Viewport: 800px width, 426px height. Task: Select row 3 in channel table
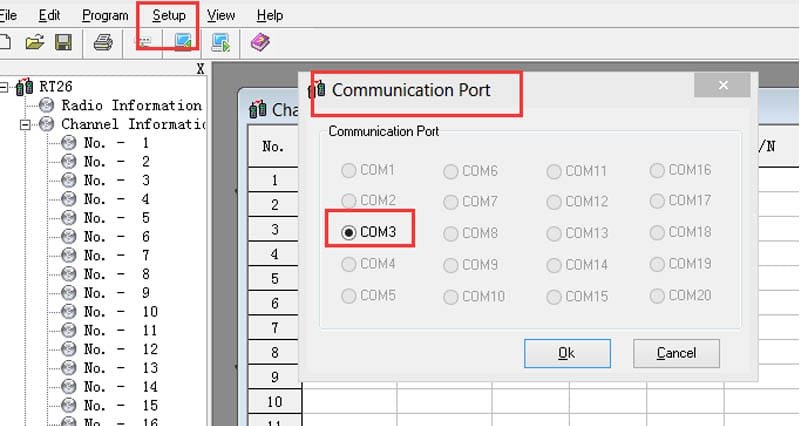point(274,229)
